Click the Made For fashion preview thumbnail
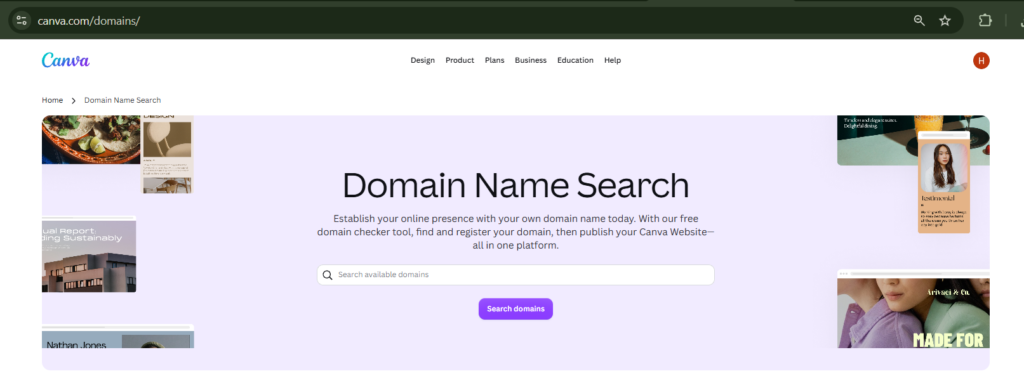The width and height of the screenshot is (1024, 390). (913, 309)
